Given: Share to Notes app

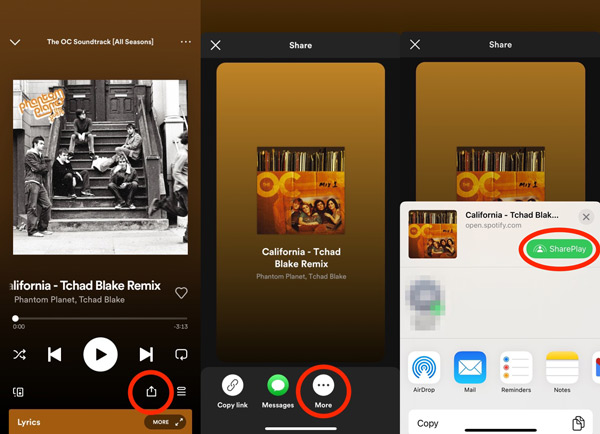Looking at the screenshot, I should pos(562,372).
